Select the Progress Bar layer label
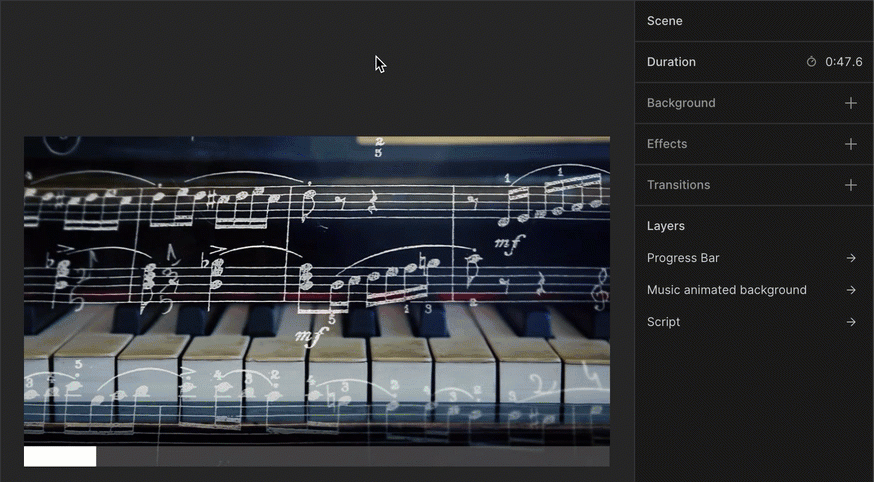Image resolution: width=874 pixels, height=482 pixels. coord(683,258)
